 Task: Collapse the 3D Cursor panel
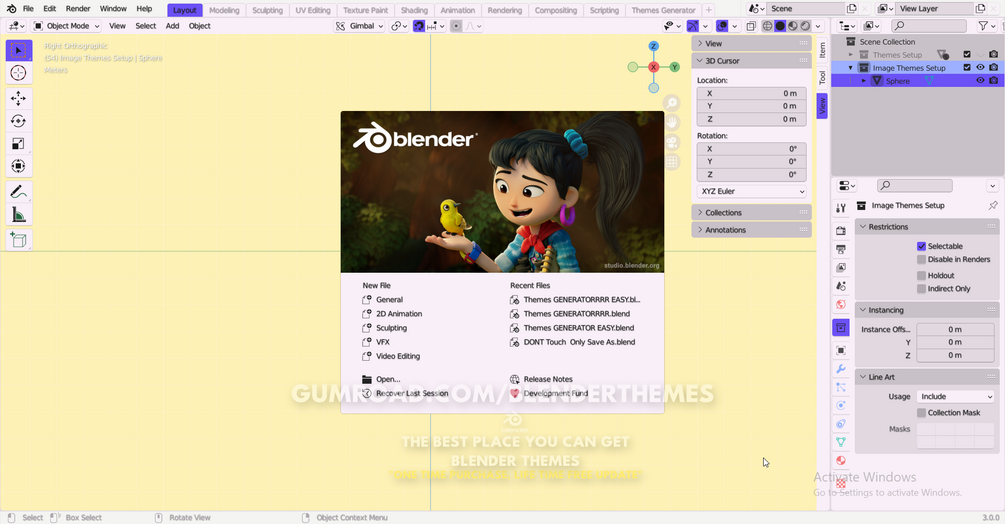[751, 61]
